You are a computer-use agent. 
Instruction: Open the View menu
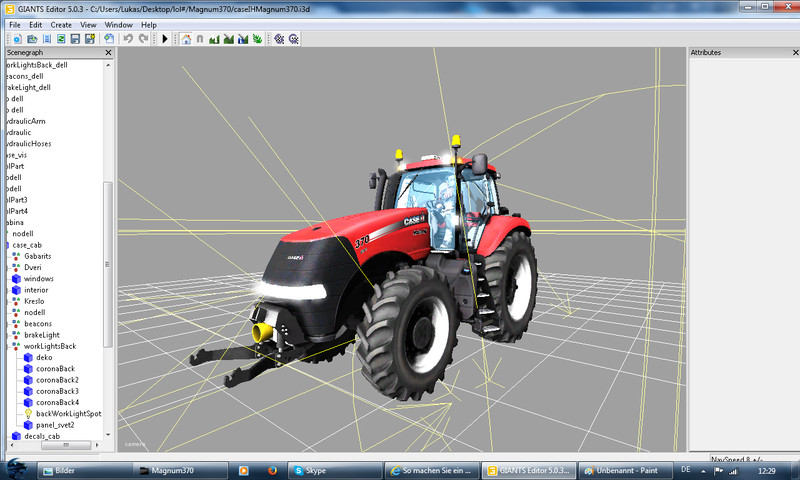point(88,24)
